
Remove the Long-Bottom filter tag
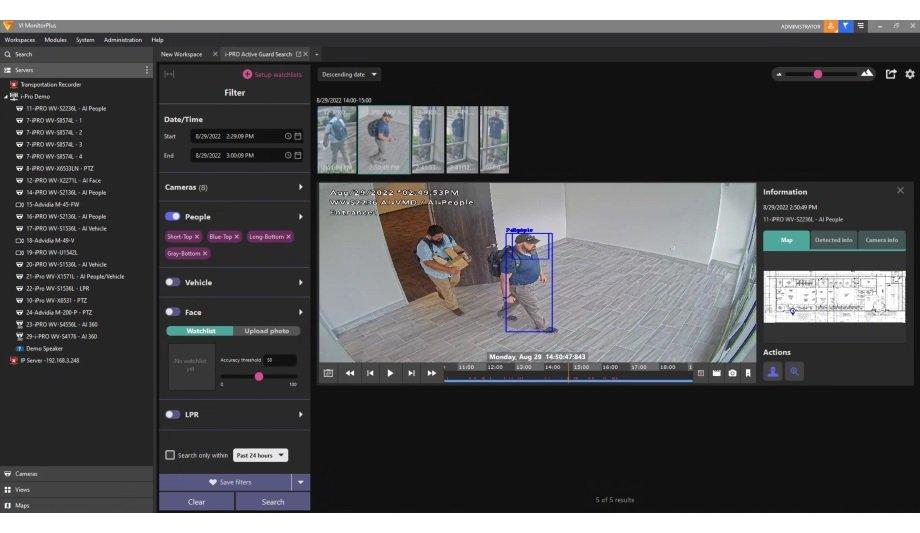(288, 237)
